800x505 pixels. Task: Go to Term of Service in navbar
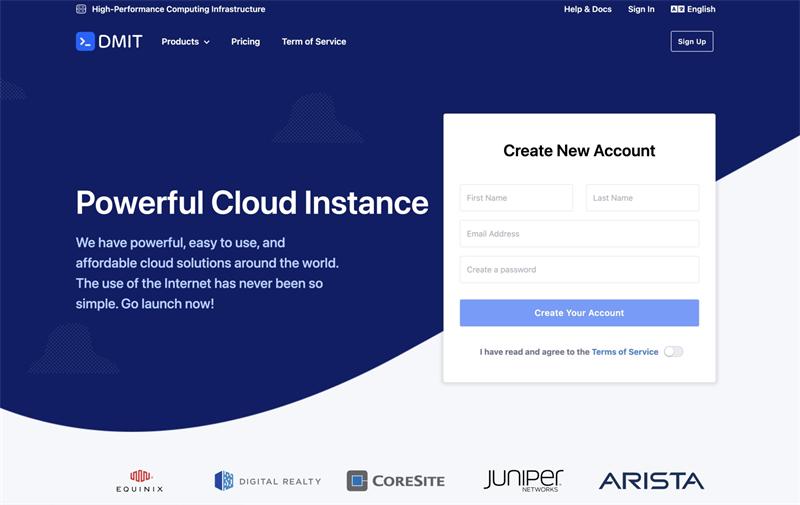tap(314, 42)
